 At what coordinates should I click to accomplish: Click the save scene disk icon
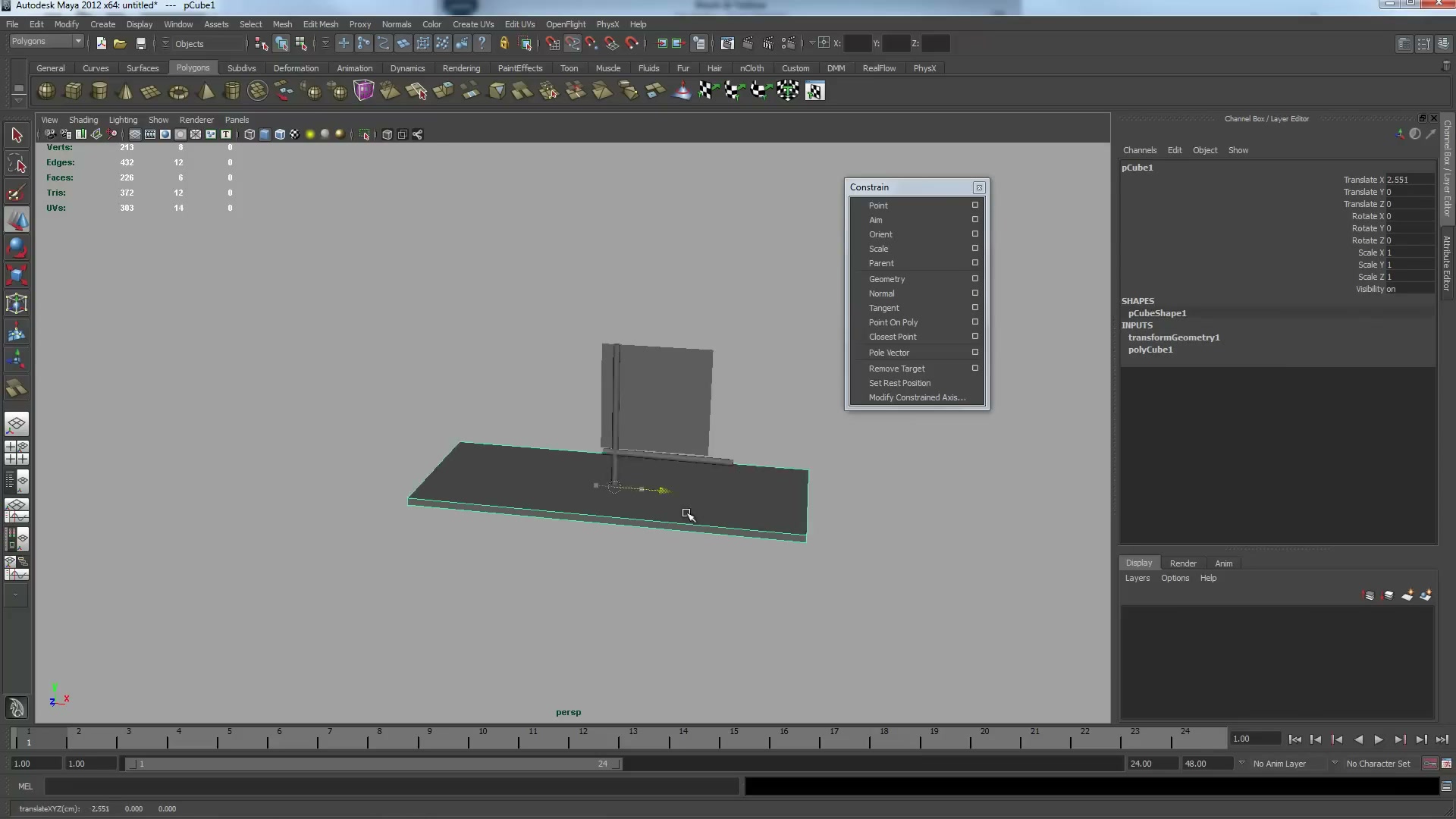click(x=140, y=43)
